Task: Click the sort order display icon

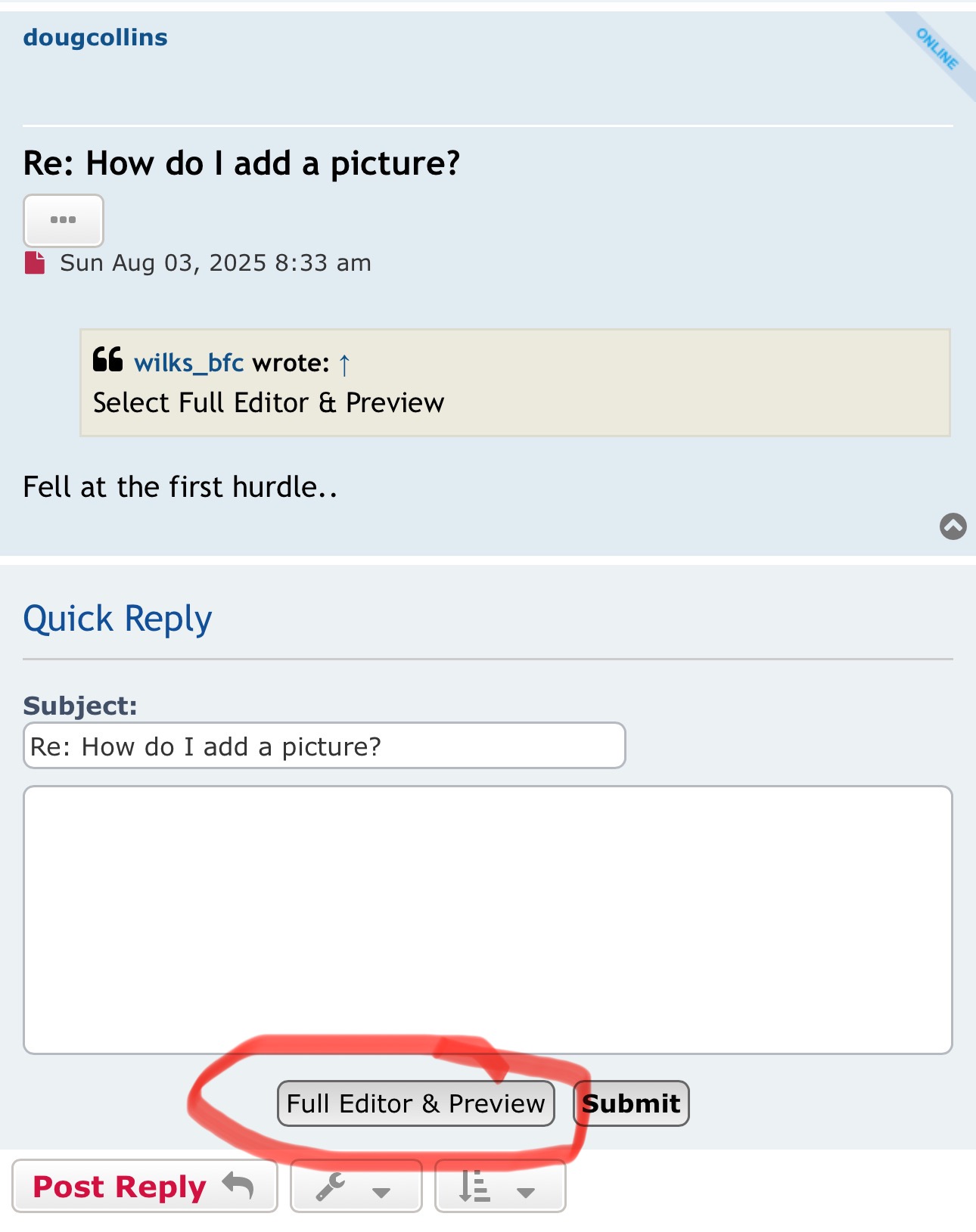Action: [474, 1186]
